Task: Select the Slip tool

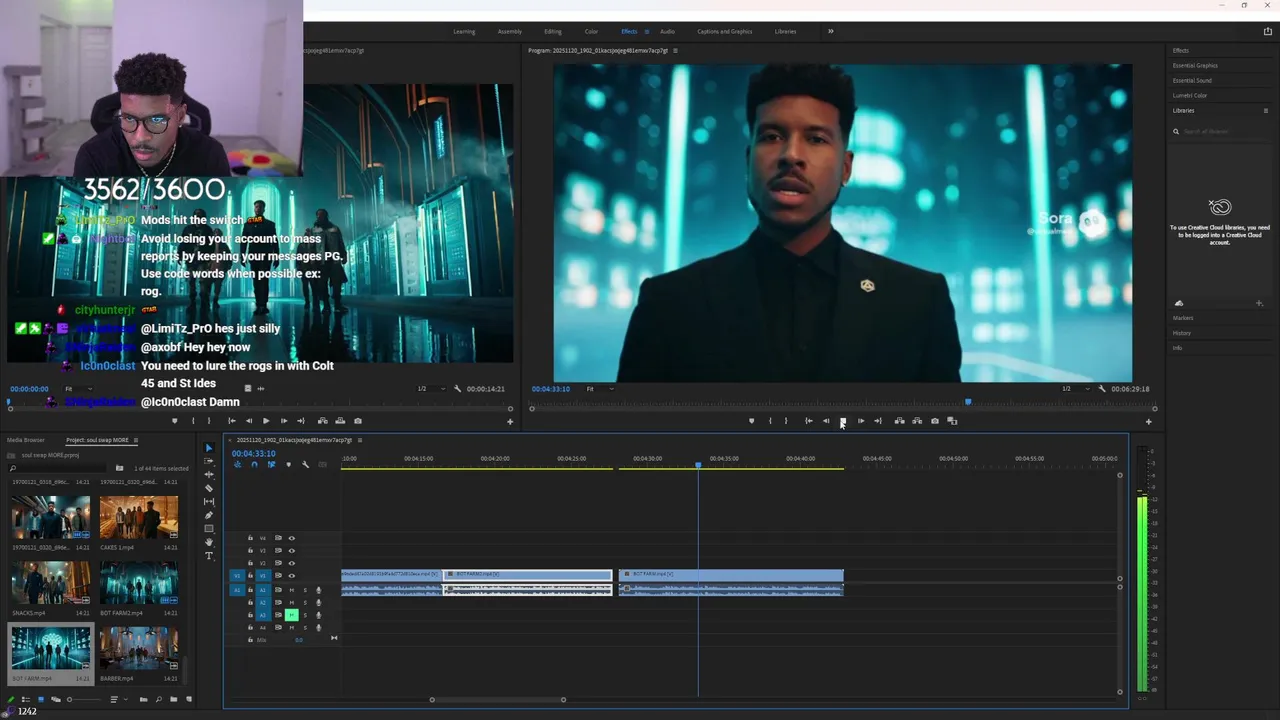Action: (x=209, y=502)
